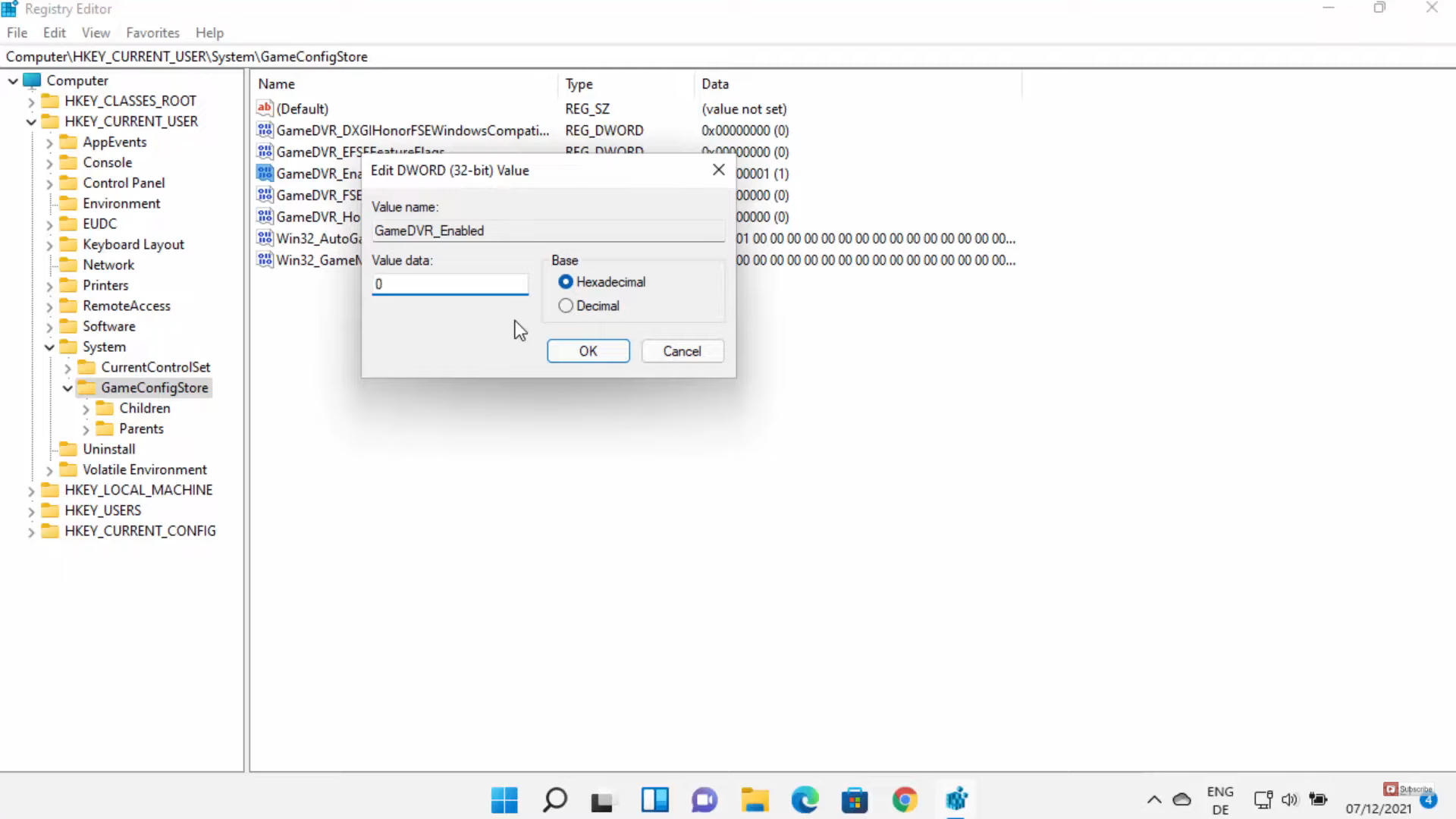The height and width of the screenshot is (819, 1456).
Task: Expand the Control Panel key
Action: pyautogui.click(x=49, y=184)
